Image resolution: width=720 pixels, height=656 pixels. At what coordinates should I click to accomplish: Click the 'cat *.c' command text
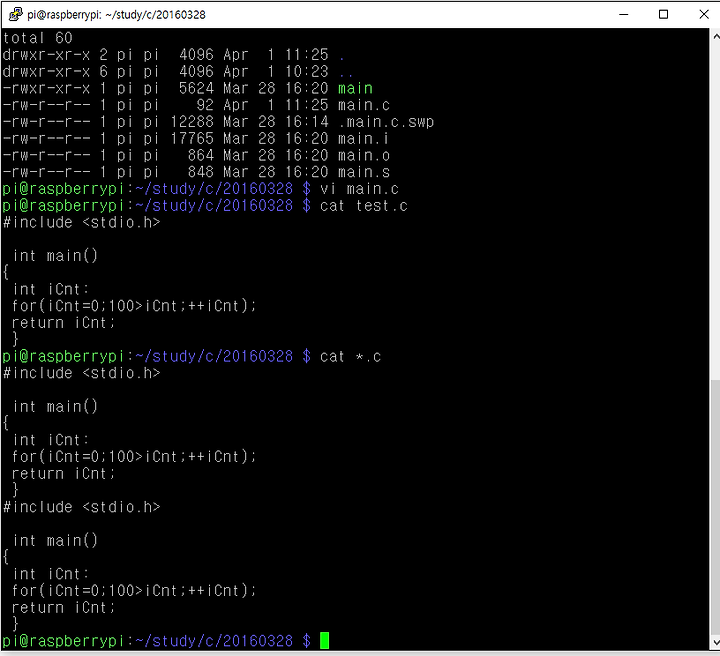point(350,356)
